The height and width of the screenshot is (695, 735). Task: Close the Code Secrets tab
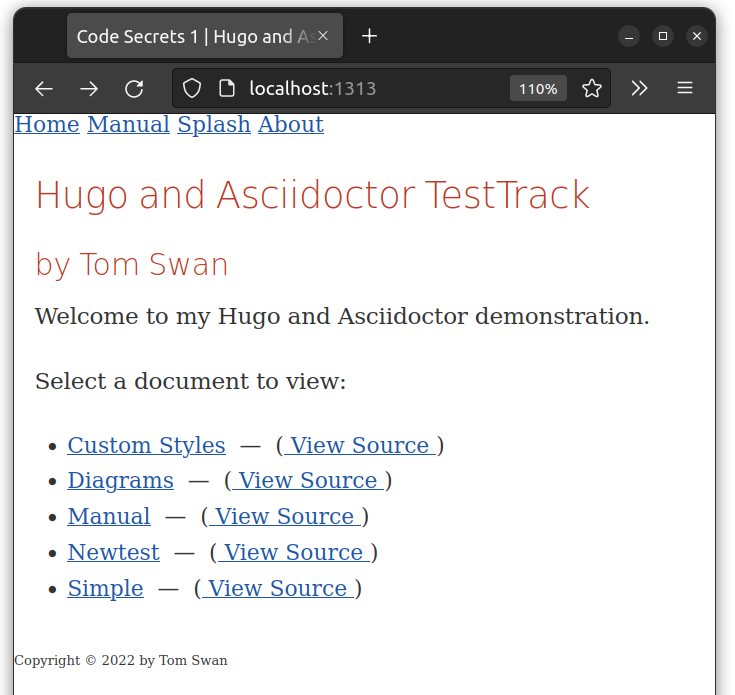(x=323, y=36)
